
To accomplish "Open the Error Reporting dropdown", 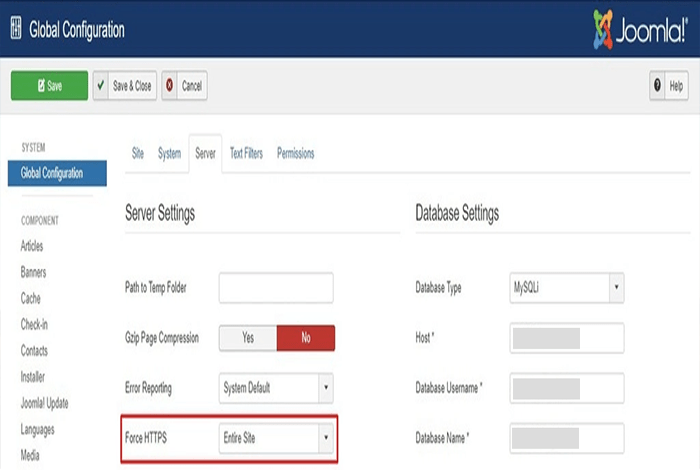I will pos(276,386).
